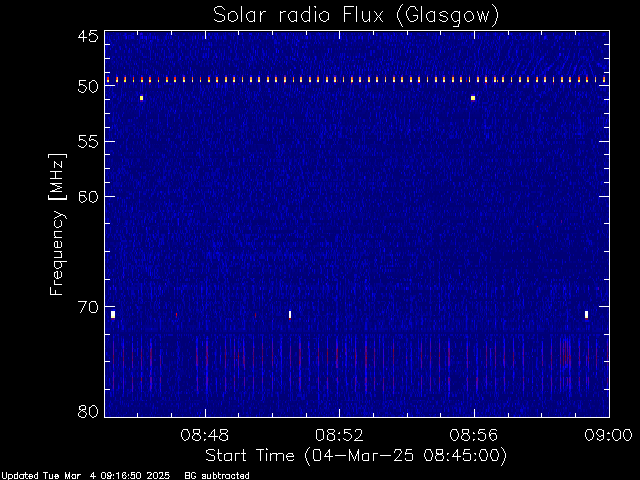
Task: Click the 'Frequency [MHz]' axis label
Action: pyautogui.click(x=57, y=224)
